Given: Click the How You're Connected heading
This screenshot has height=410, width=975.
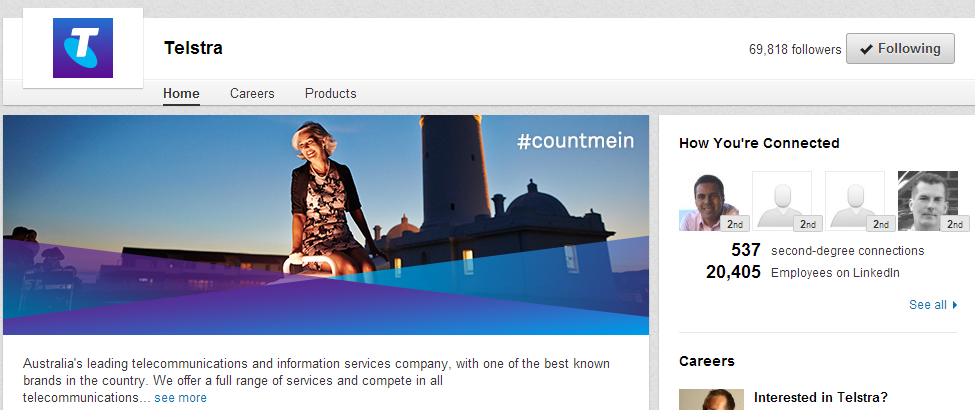Looking at the screenshot, I should coord(759,143).
